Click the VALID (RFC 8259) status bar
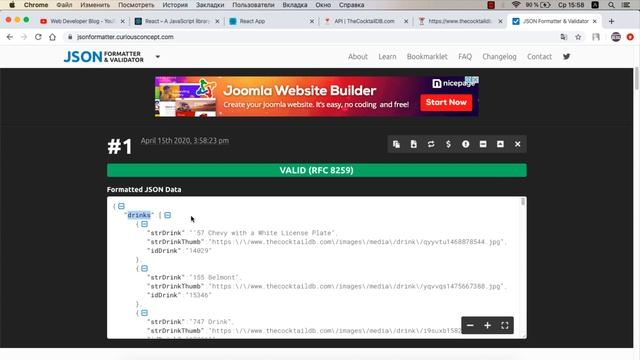Viewport: 640px width, 360px height. click(x=316, y=170)
